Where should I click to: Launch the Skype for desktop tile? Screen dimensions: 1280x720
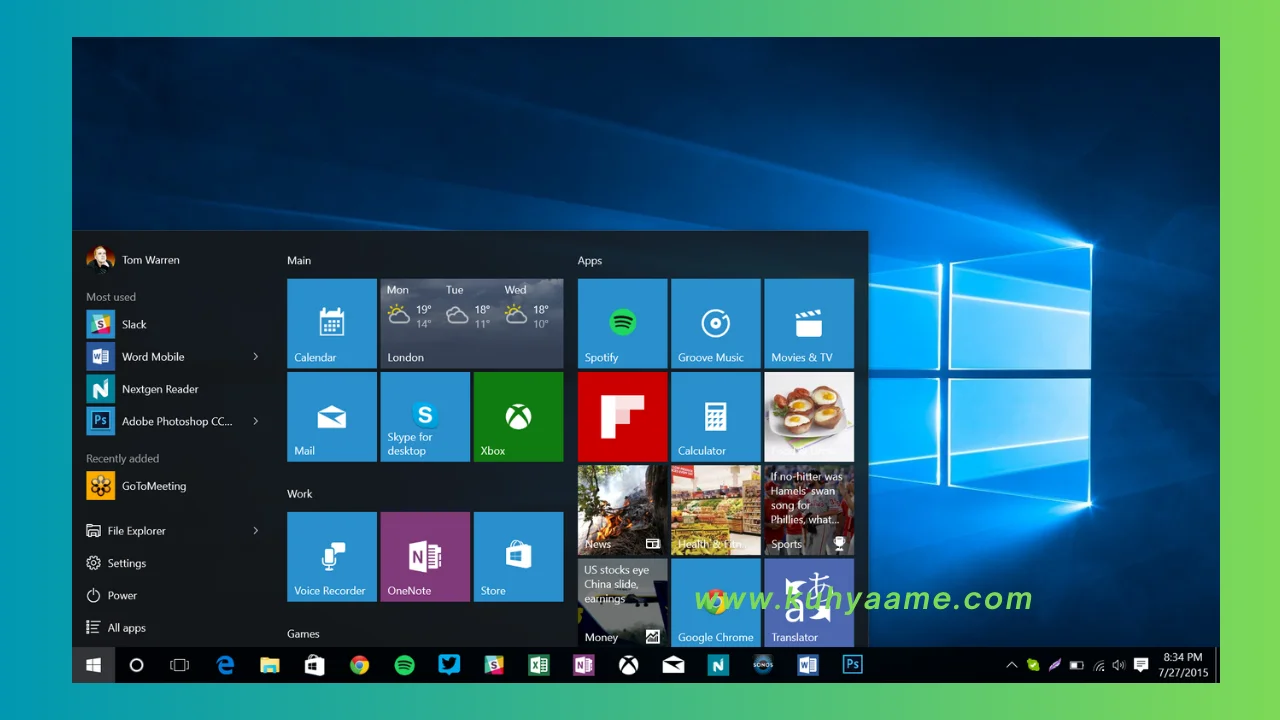pos(425,417)
